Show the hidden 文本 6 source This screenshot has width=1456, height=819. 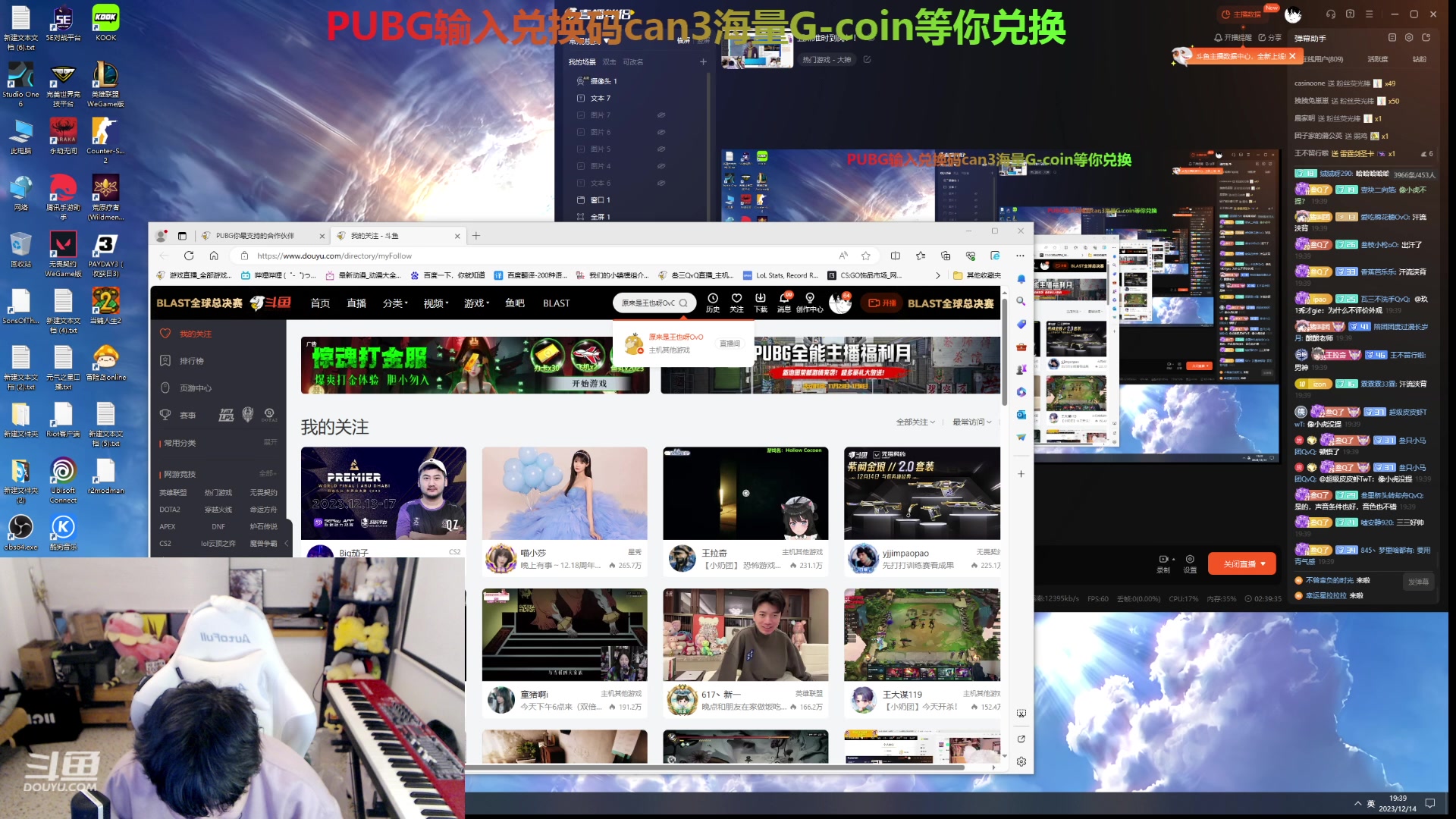[661, 183]
